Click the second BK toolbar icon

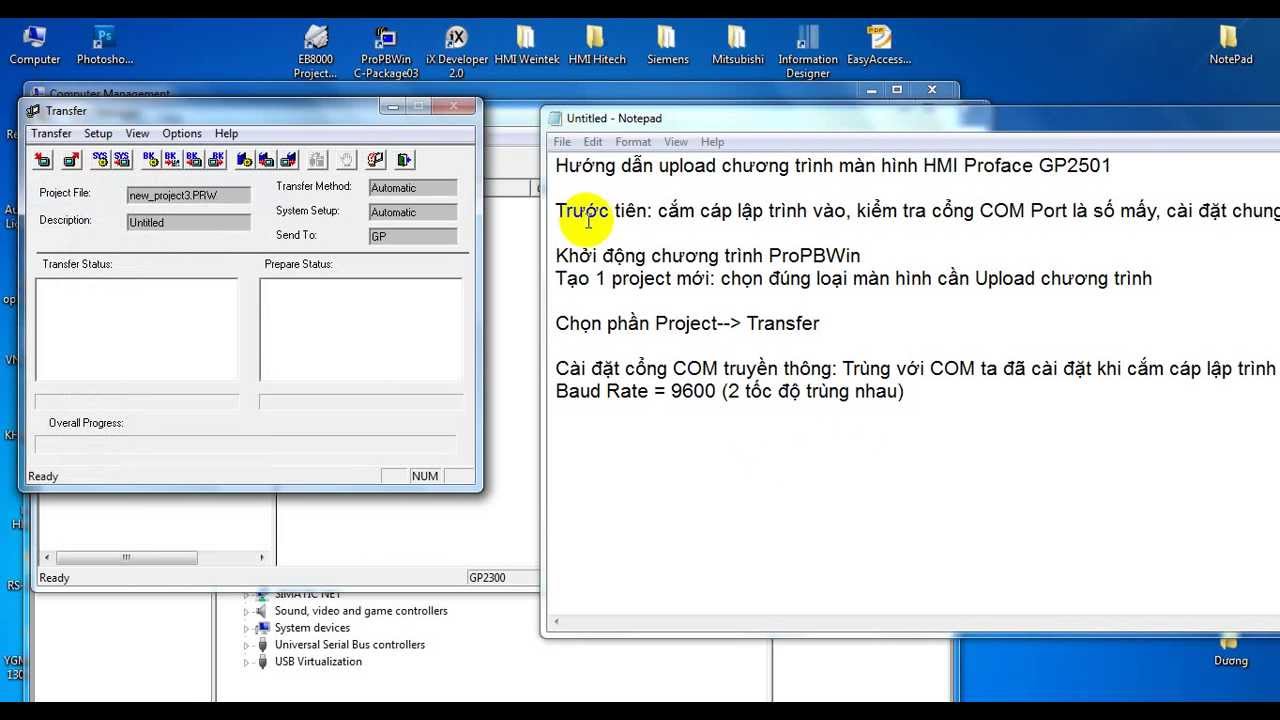[172, 160]
